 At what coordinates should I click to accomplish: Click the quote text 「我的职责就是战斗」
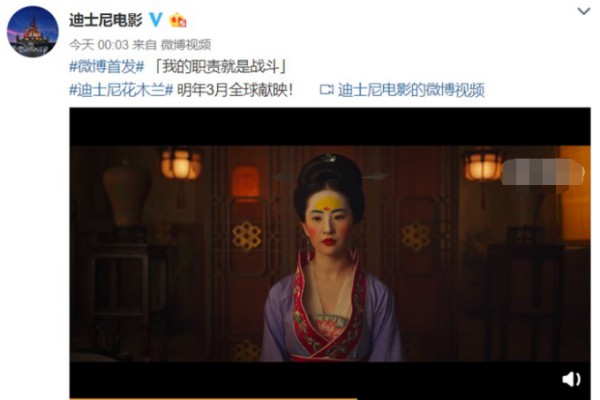220,67
